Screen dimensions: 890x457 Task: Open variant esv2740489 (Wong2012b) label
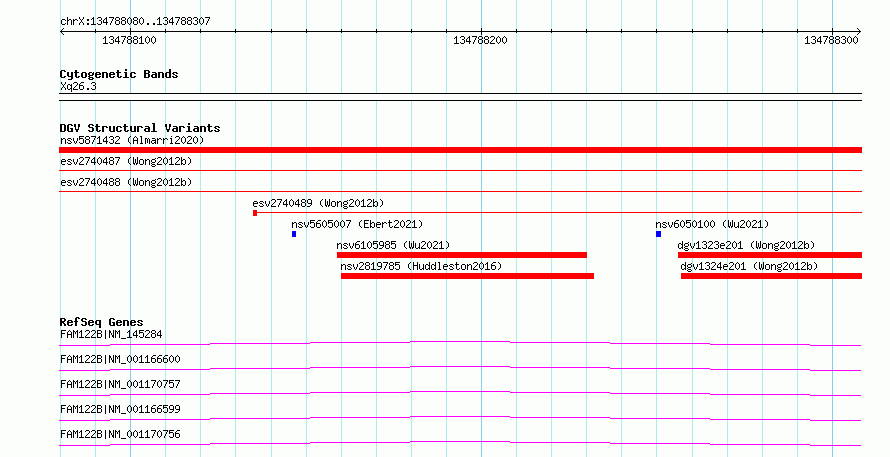[318, 203]
